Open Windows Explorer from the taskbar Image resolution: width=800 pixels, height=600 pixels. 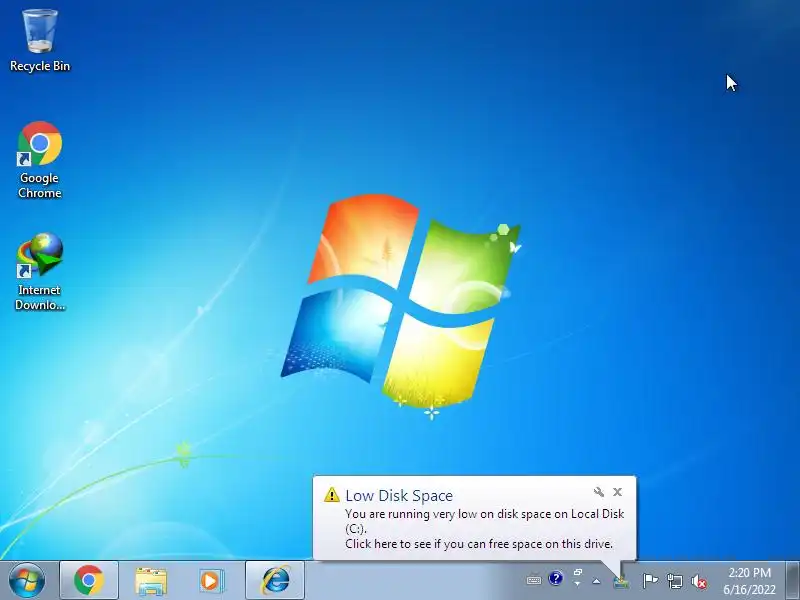(151, 581)
